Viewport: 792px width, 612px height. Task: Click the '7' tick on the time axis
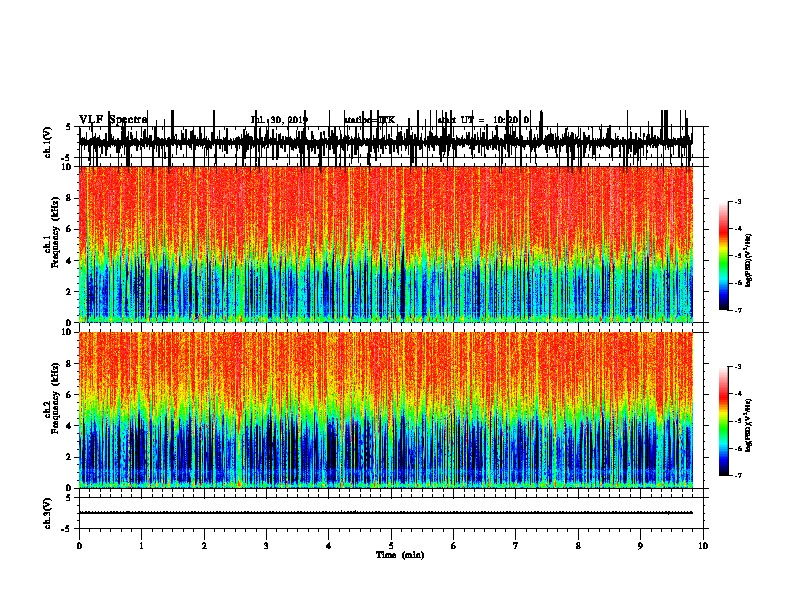click(516, 546)
